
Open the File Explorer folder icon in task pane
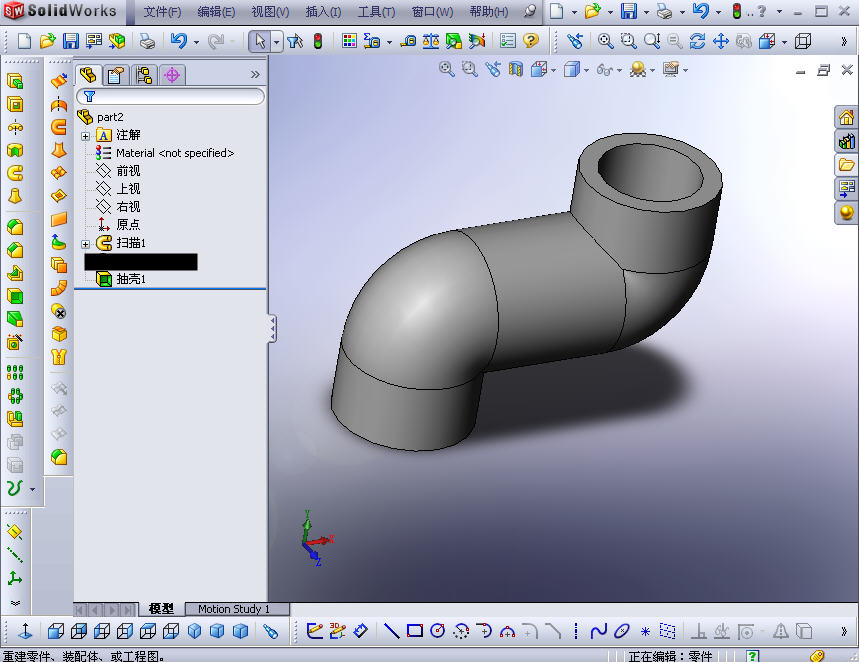[846, 165]
